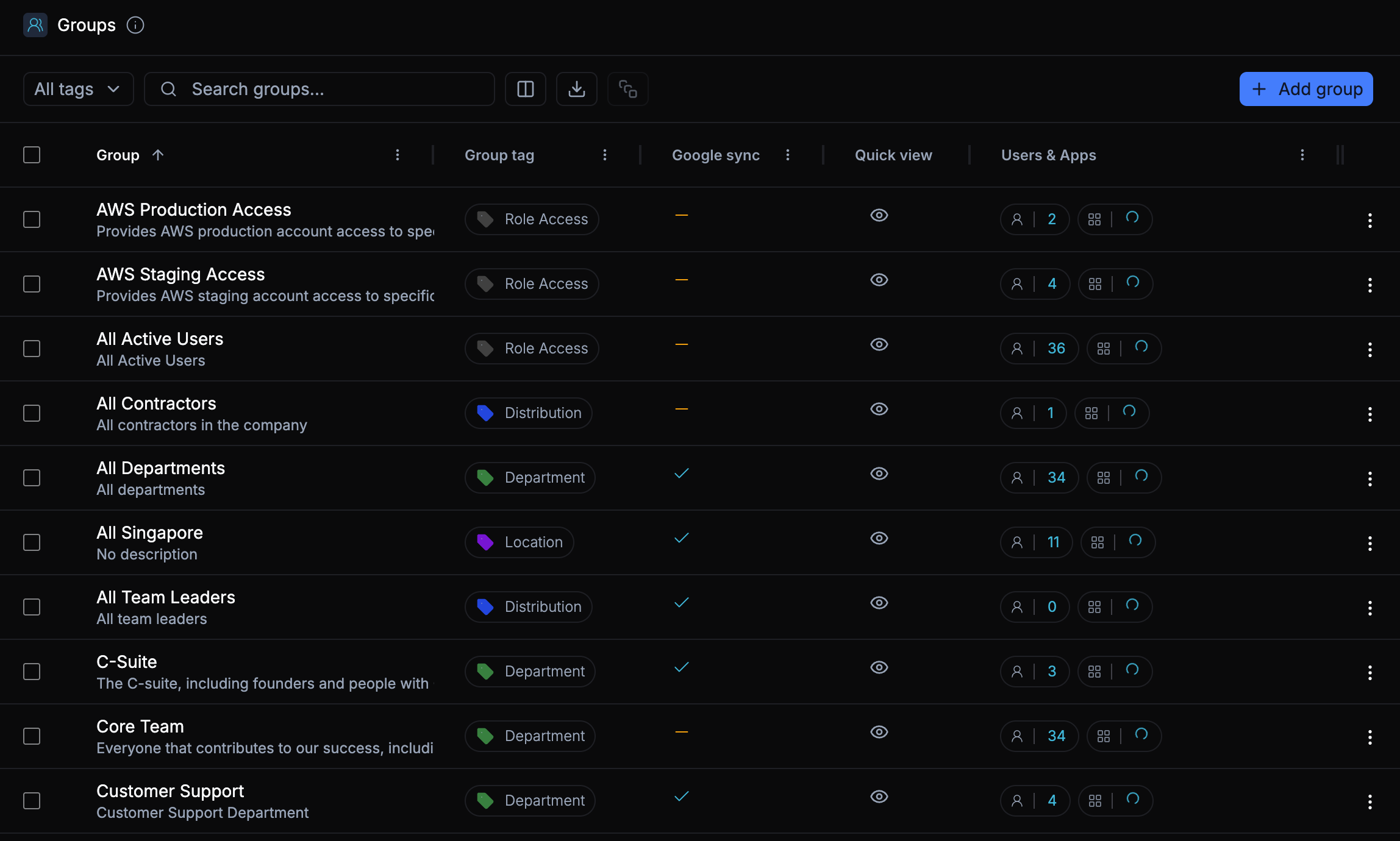Select the All Singapore row checkbox

32,542
